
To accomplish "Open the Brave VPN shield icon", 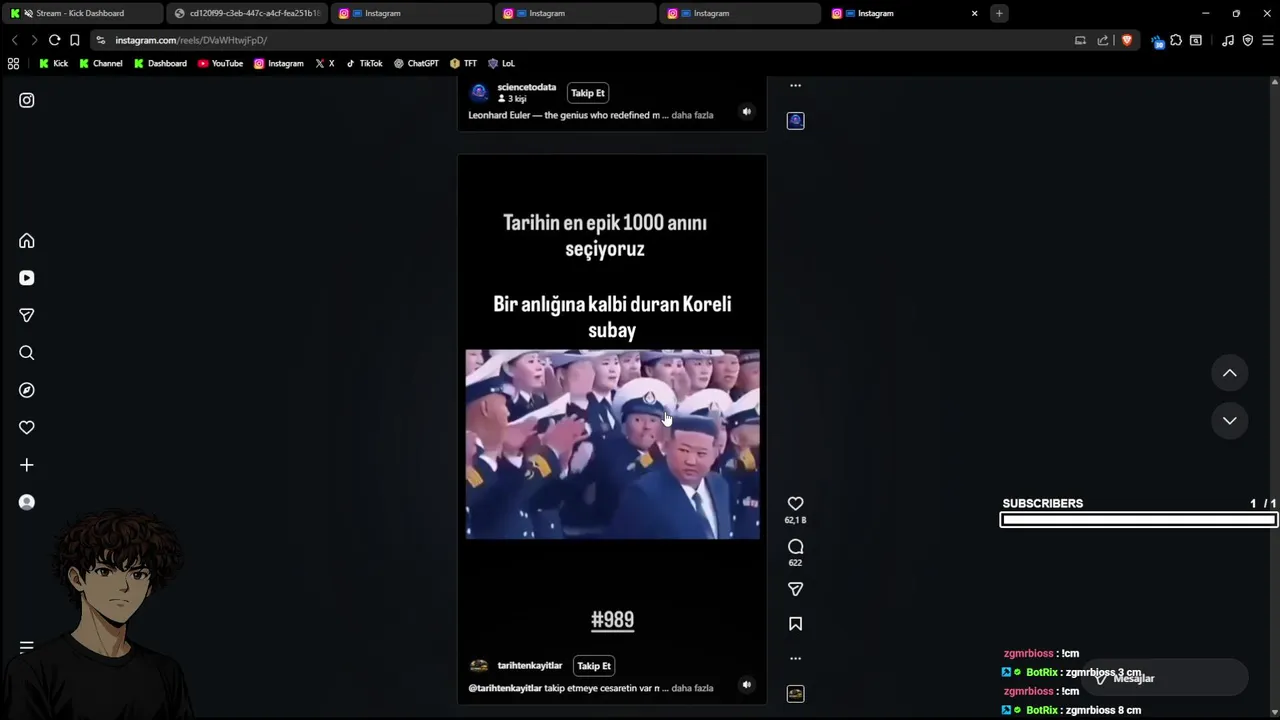I will point(1247,40).
